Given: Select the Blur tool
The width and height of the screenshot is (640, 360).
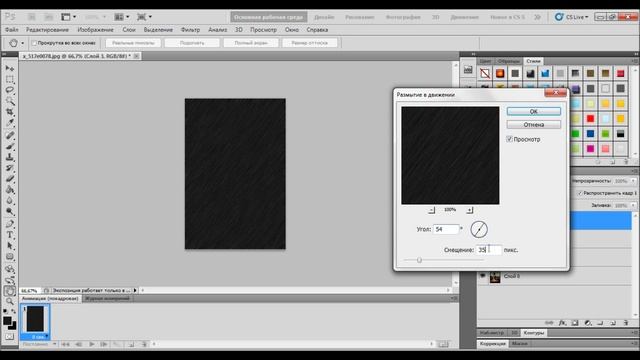Looking at the screenshot, I should 10,201.
